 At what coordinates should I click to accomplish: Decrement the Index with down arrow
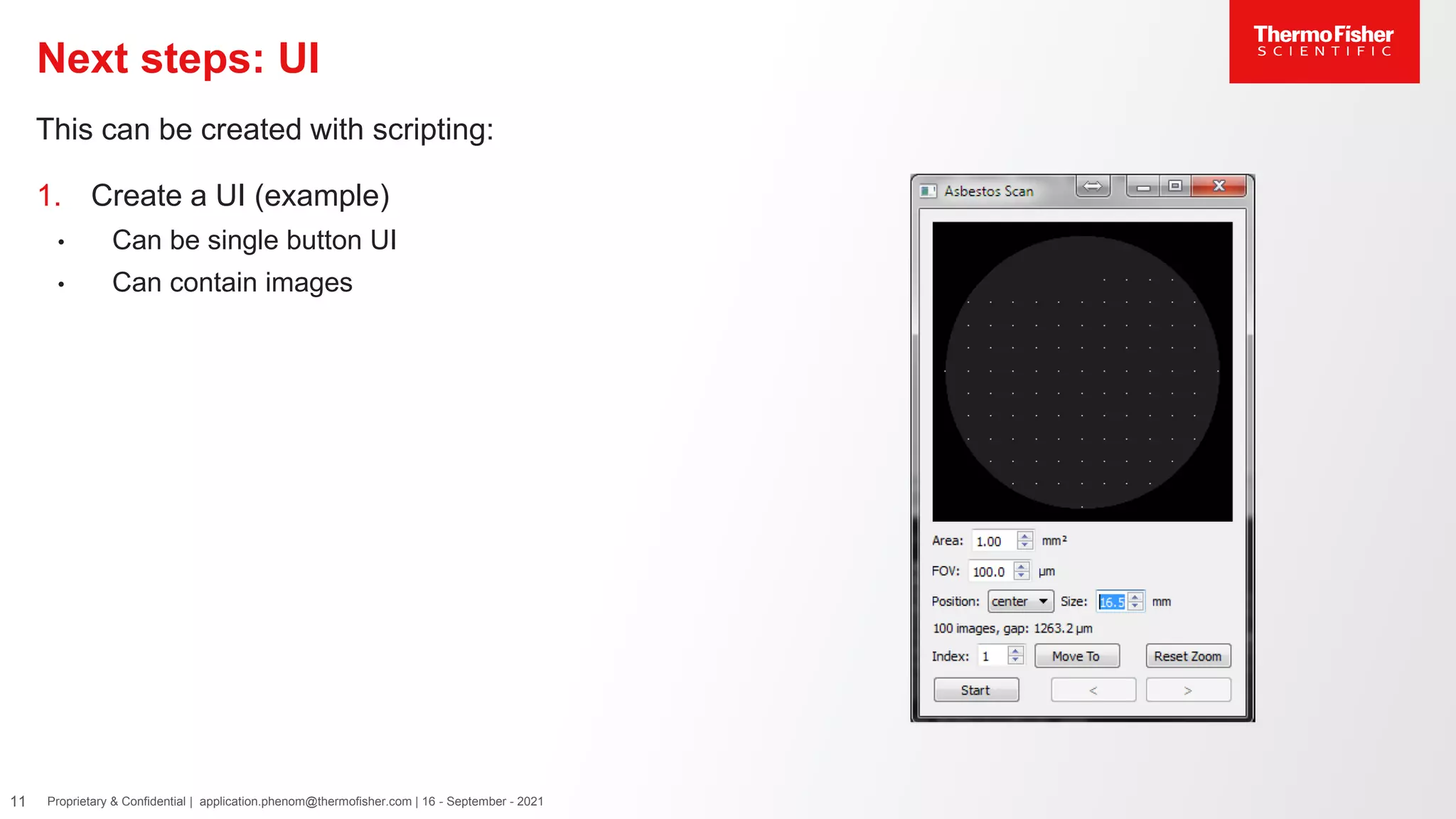pyautogui.click(x=1016, y=660)
